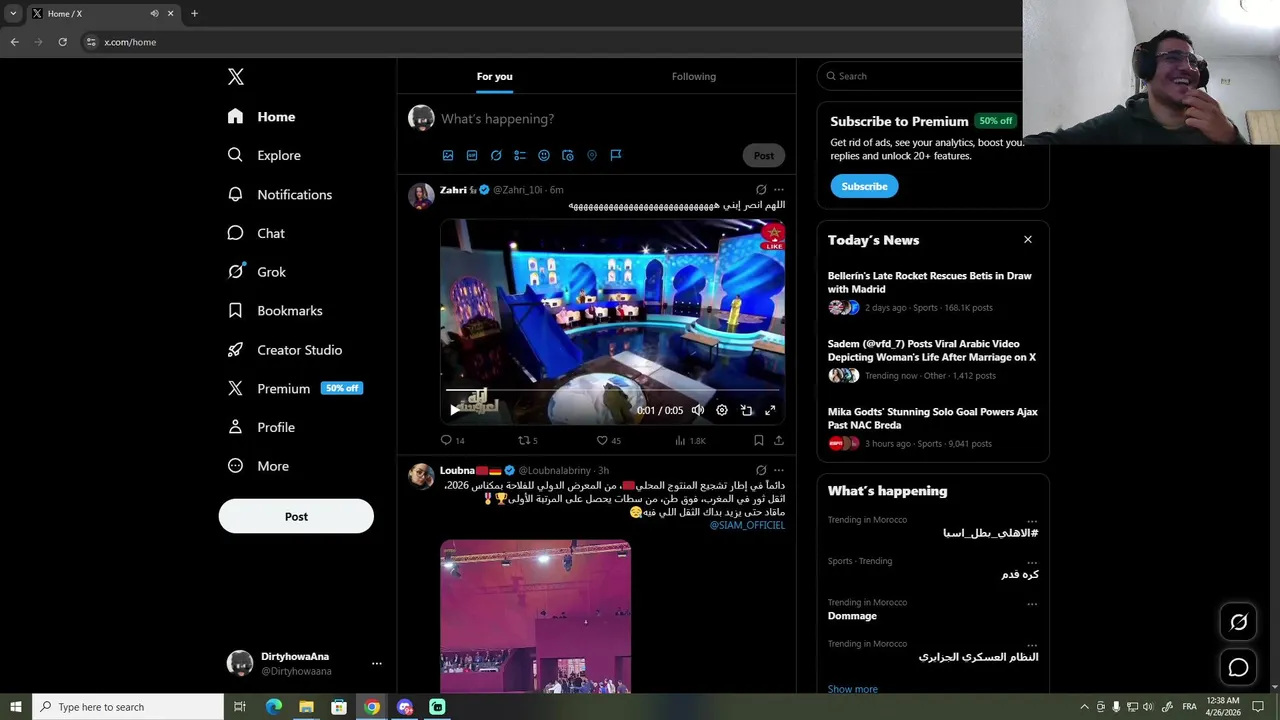Switch to the For you tab

tap(494, 76)
